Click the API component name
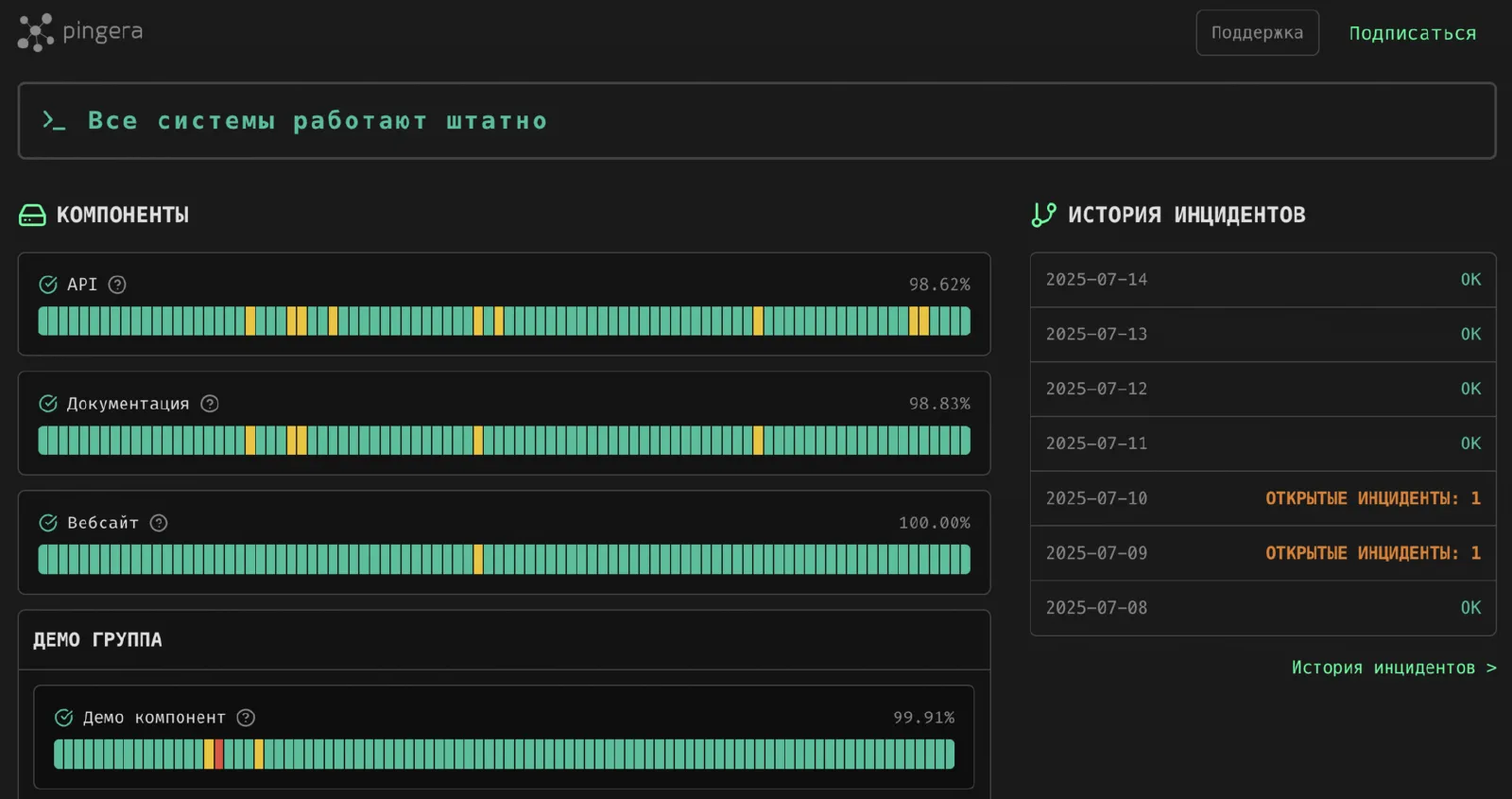 [x=82, y=285]
